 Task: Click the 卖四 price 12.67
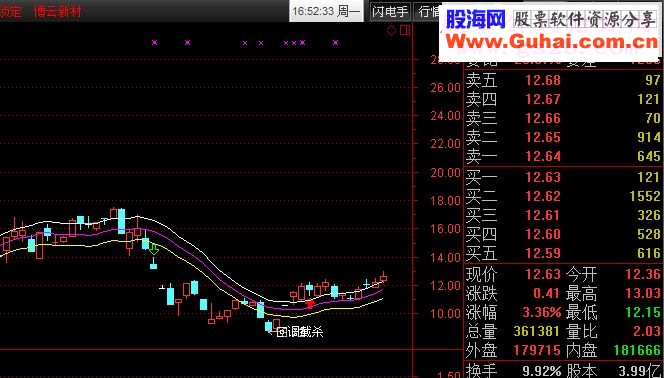click(x=543, y=99)
